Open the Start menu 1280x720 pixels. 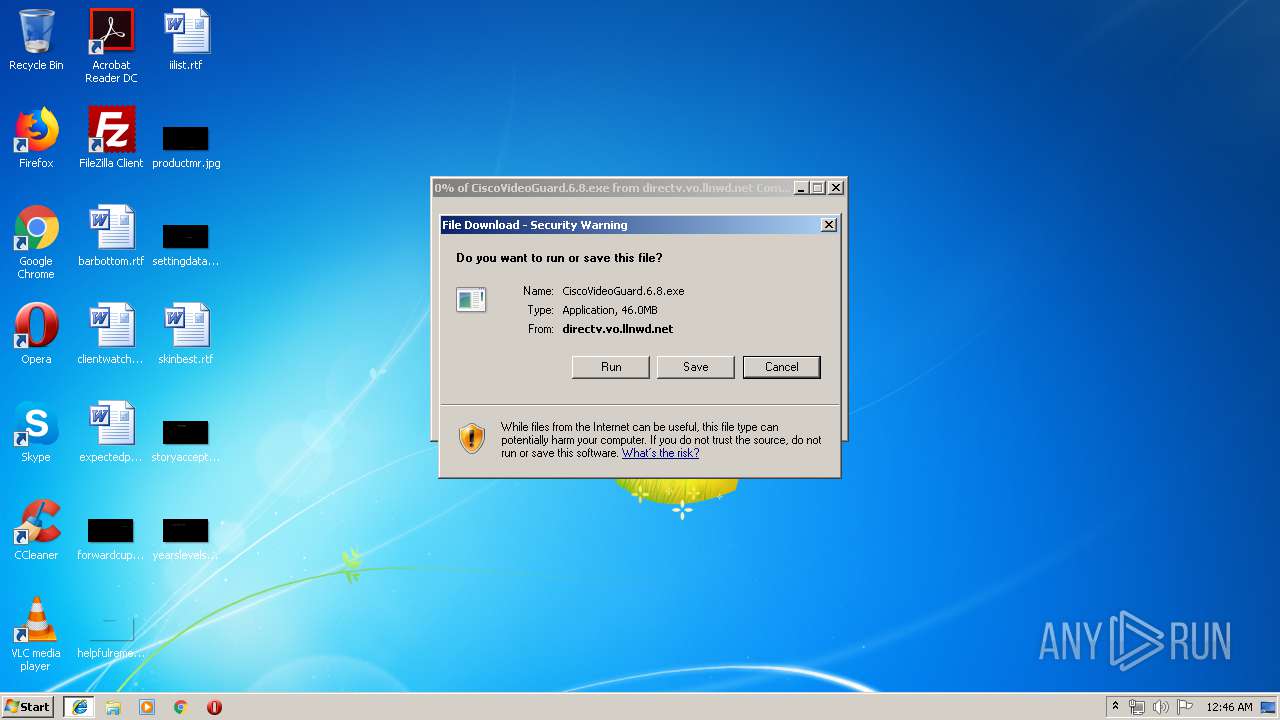(x=28, y=706)
